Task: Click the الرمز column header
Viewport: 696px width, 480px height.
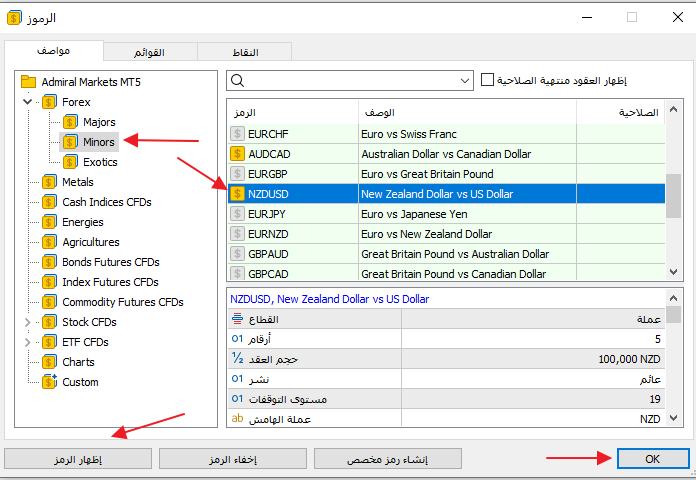Action: point(293,113)
